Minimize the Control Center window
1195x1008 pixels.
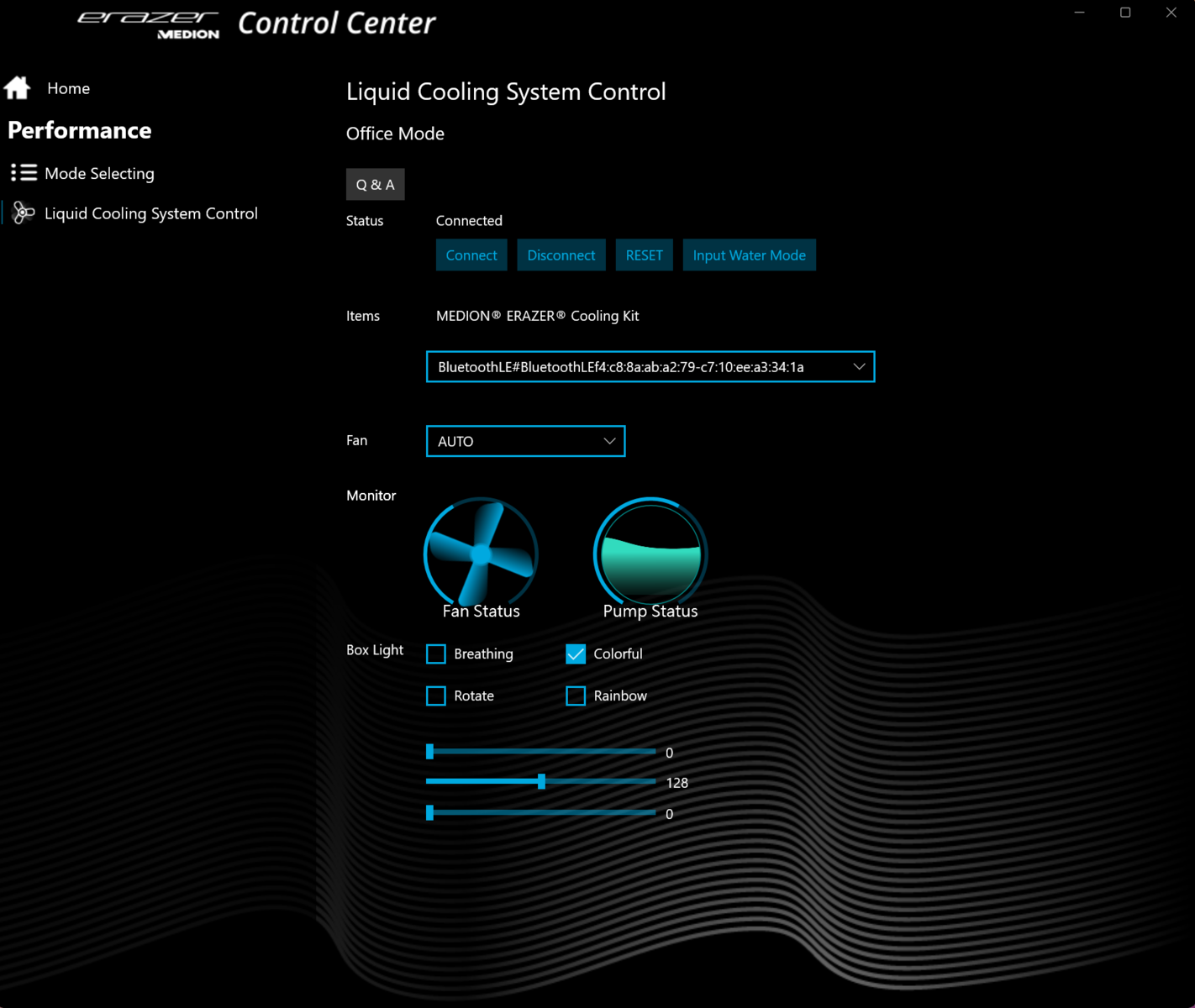(1079, 13)
